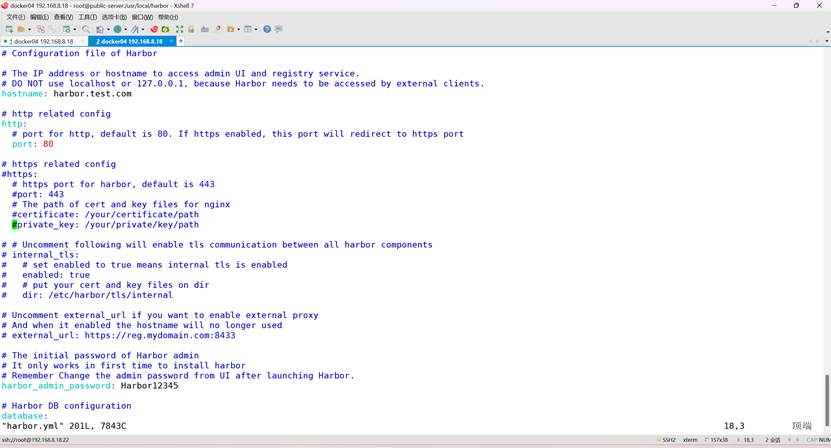The image size is (831, 448).
Task: Click the New Session toolbar icon
Action: pyautogui.click(x=9, y=29)
